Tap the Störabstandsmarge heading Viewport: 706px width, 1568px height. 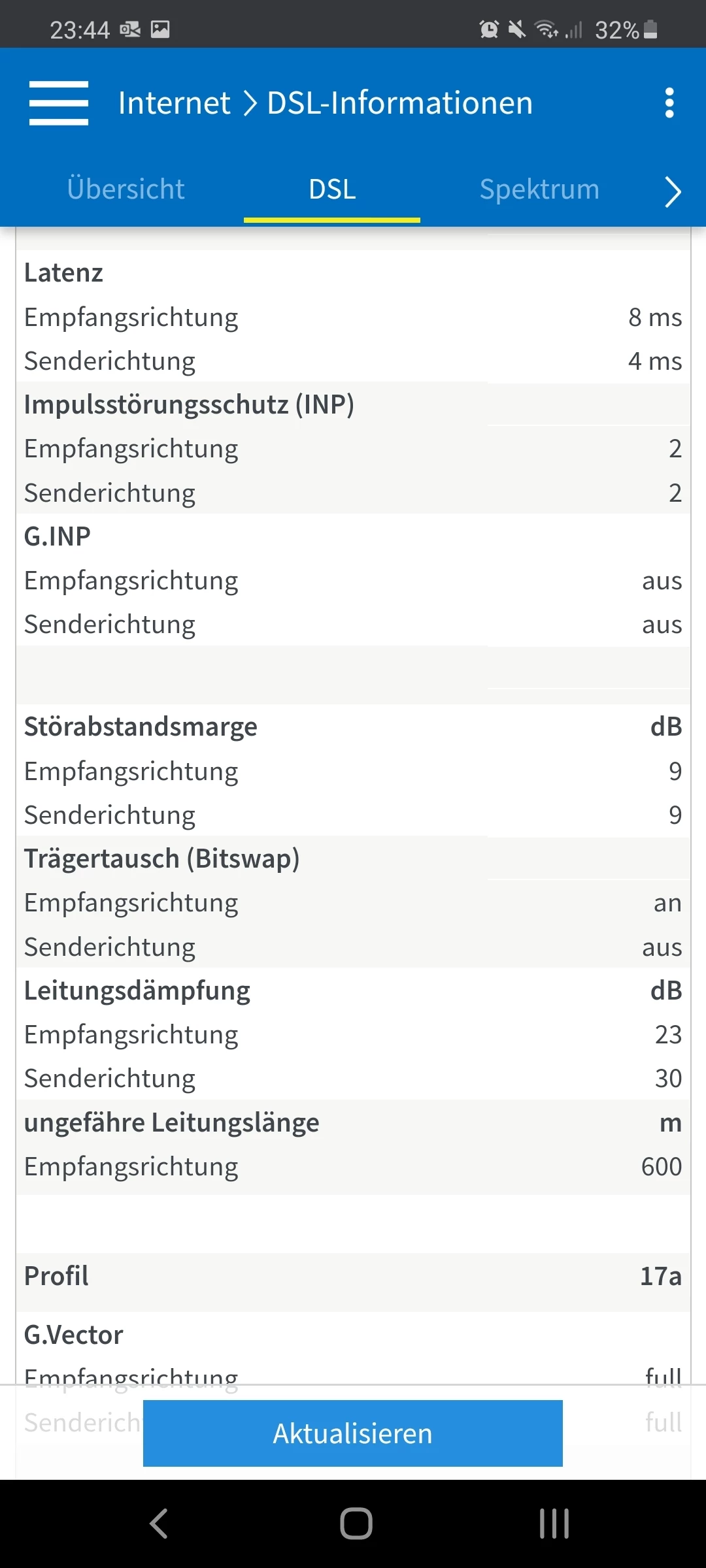141,727
